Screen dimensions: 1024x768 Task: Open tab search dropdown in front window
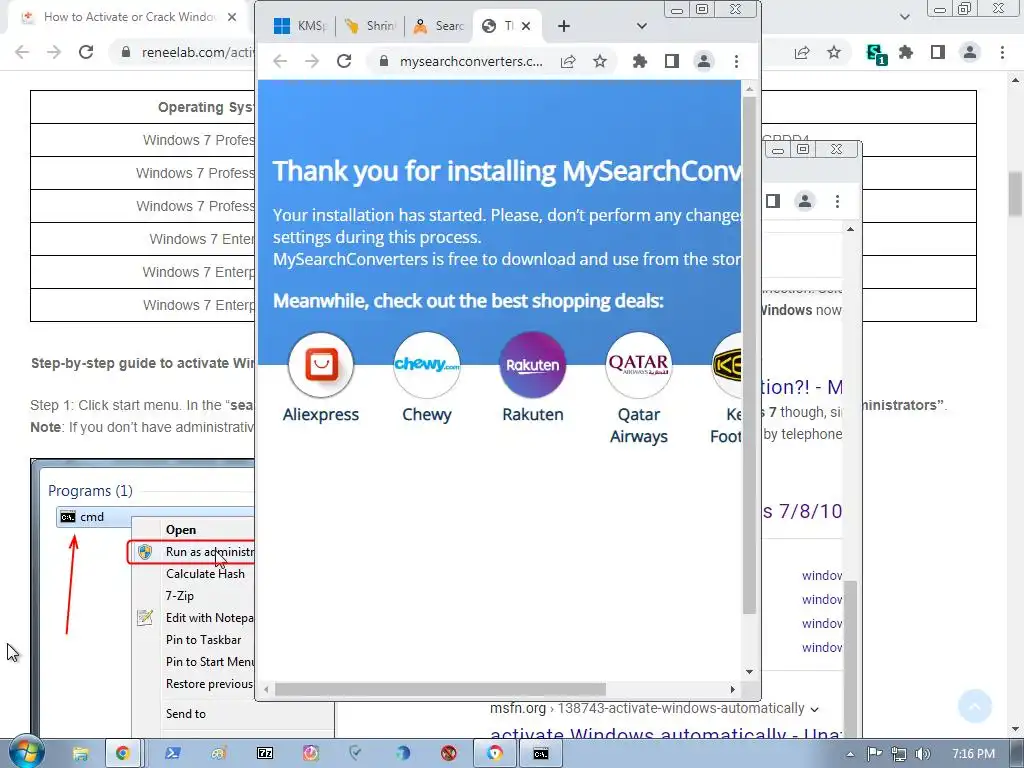click(x=641, y=26)
